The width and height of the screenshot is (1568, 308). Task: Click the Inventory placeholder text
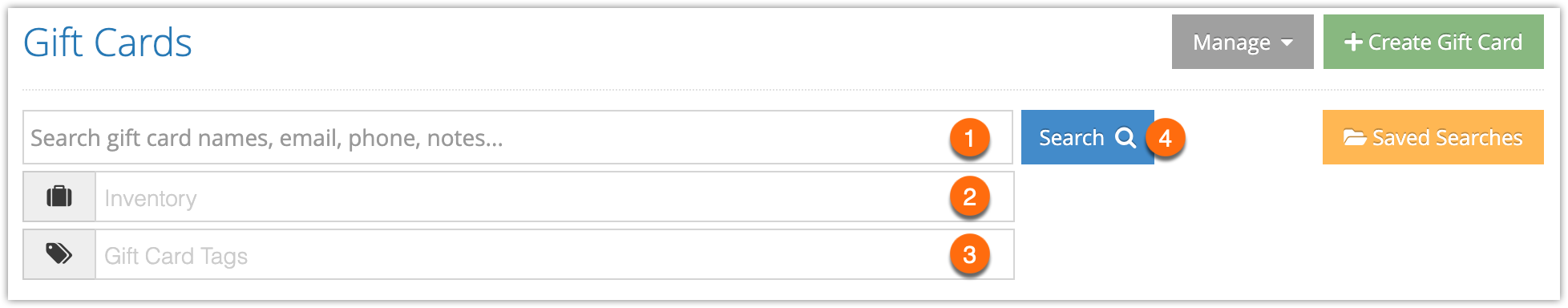[x=151, y=198]
